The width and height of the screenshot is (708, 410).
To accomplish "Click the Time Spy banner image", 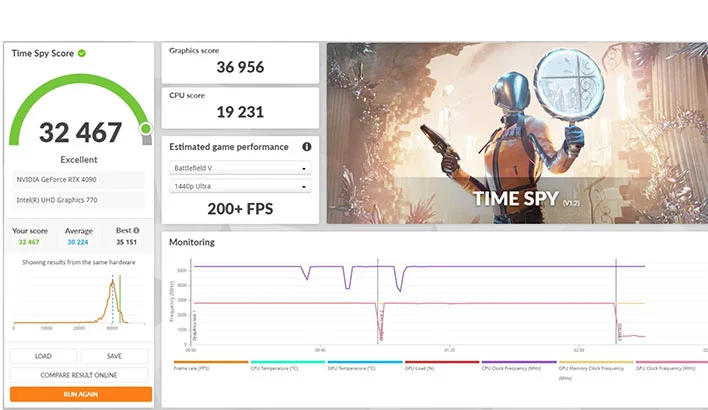I will click(x=510, y=132).
